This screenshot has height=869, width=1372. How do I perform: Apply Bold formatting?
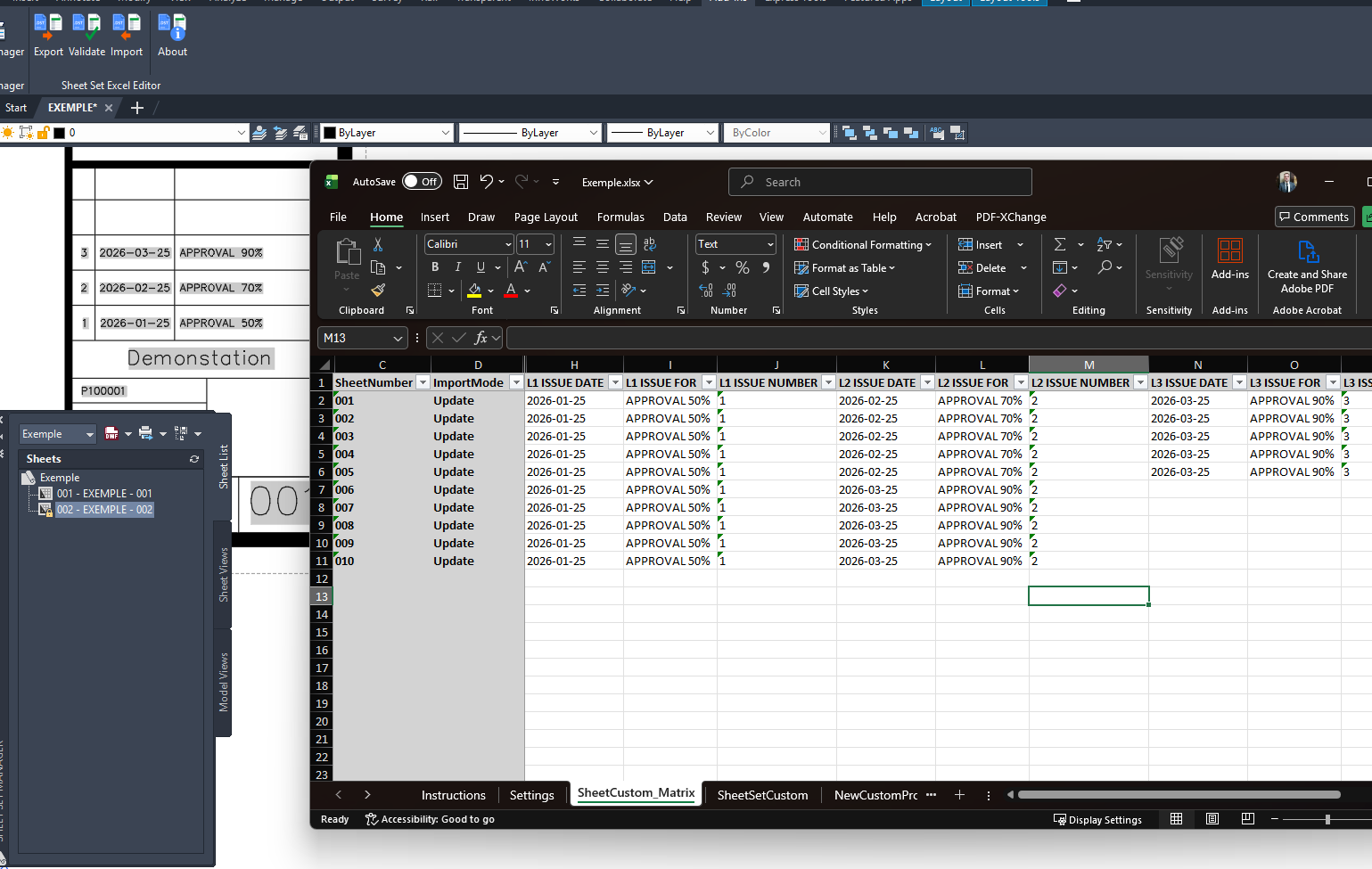435,267
